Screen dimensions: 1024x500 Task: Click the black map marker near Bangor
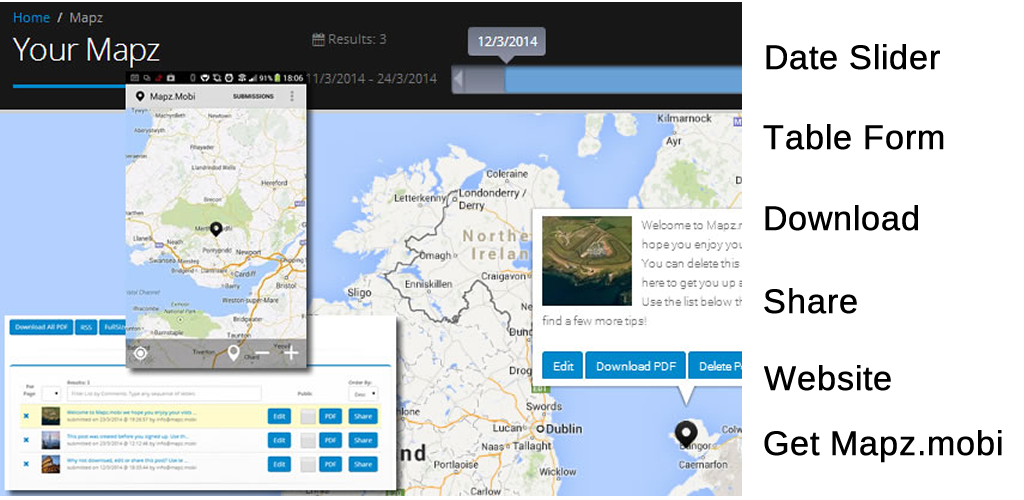pos(686,434)
